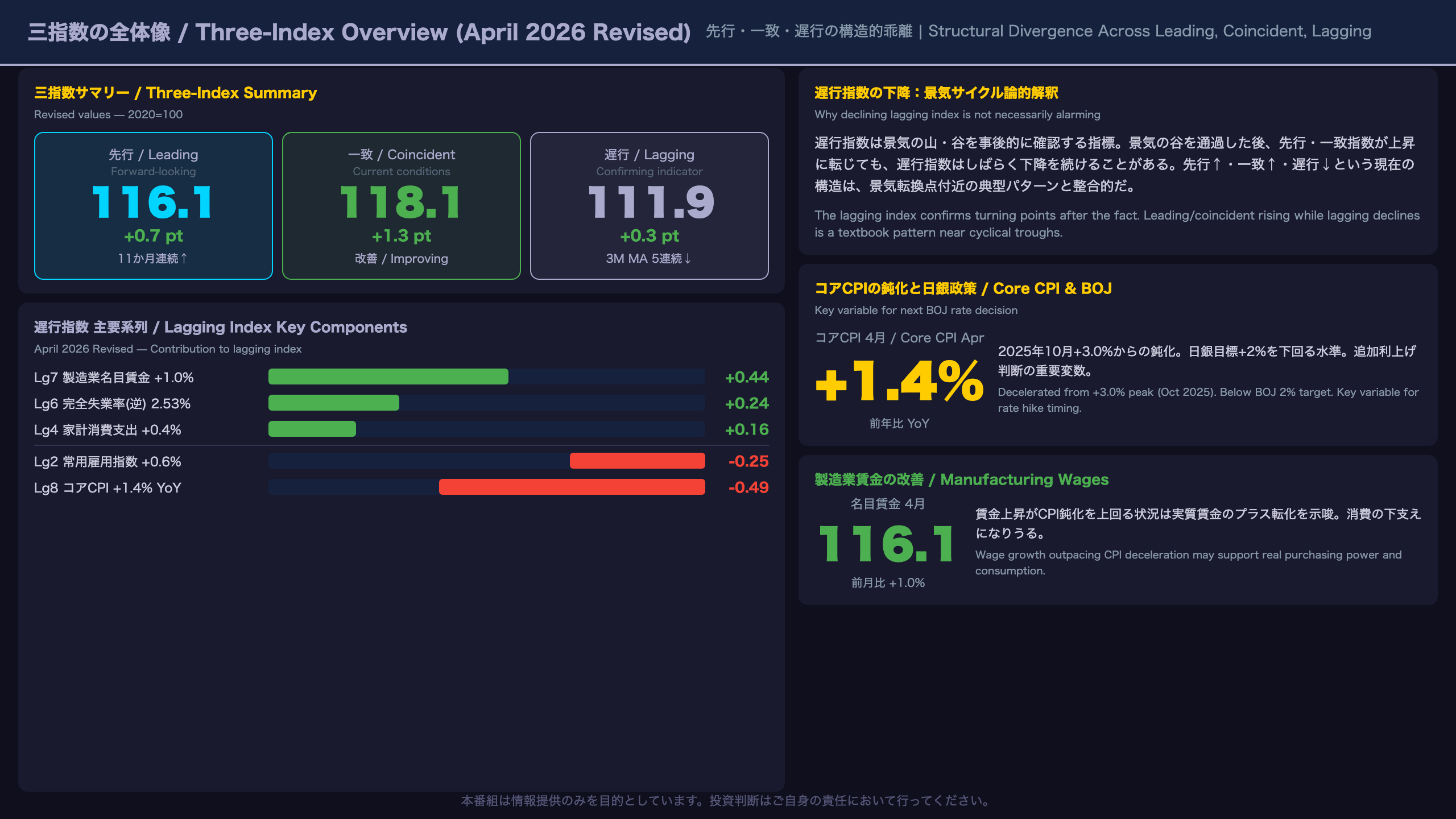Click the +0.44 contribution value
Viewport: 1456px width, 819px height.
tap(747, 377)
